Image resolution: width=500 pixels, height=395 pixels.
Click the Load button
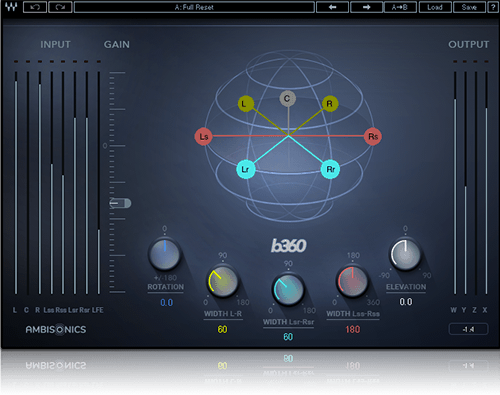(x=435, y=7)
